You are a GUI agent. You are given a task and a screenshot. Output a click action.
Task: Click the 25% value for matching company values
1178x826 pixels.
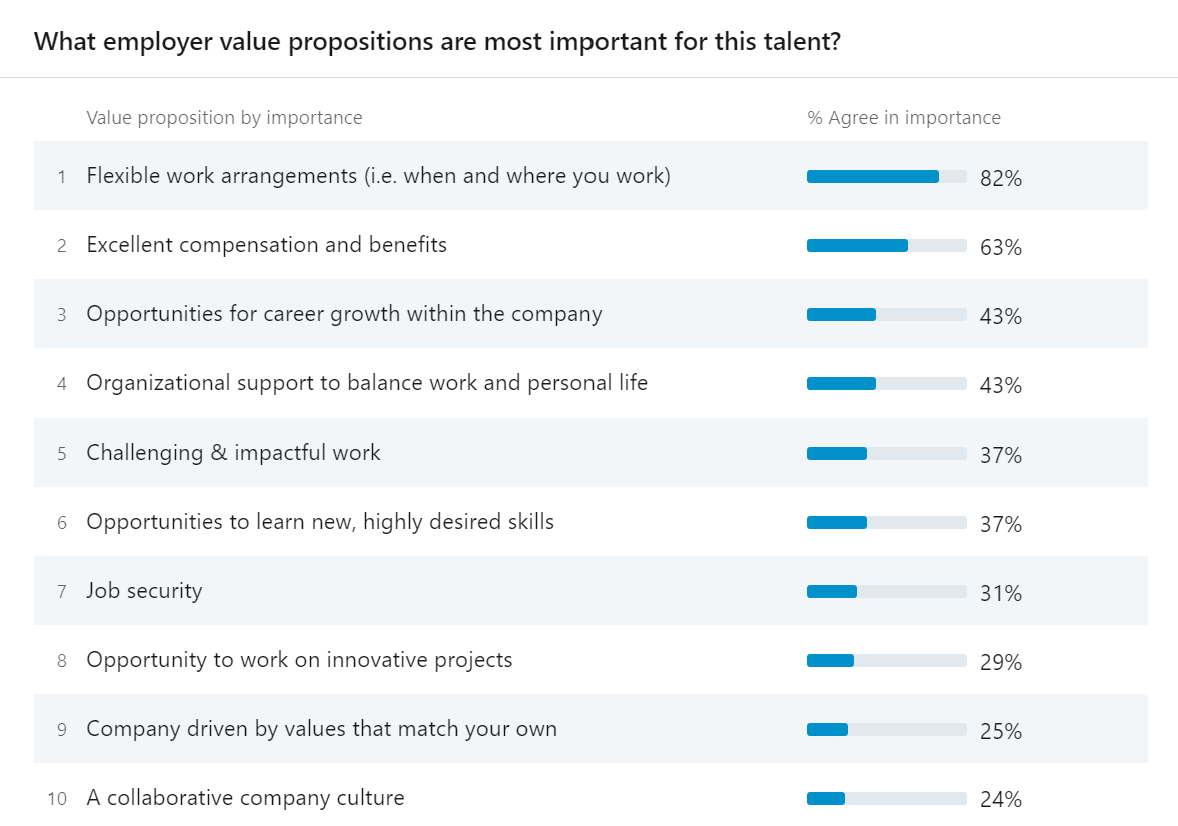click(1001, 731)
